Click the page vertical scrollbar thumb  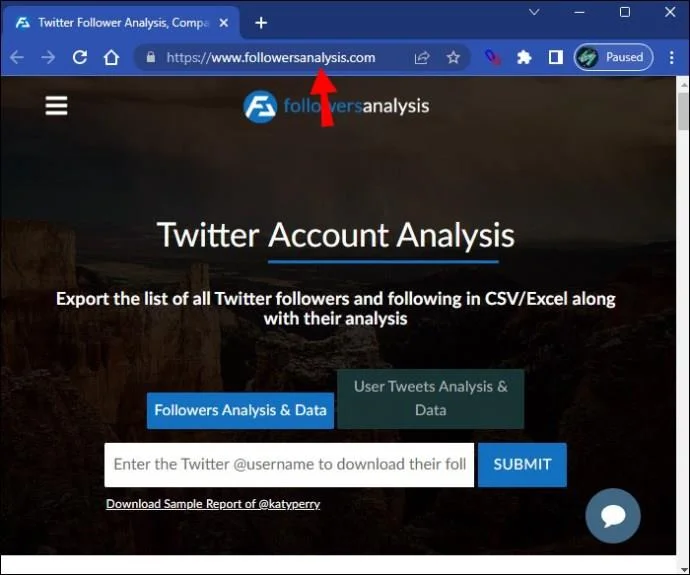(683, 111)
